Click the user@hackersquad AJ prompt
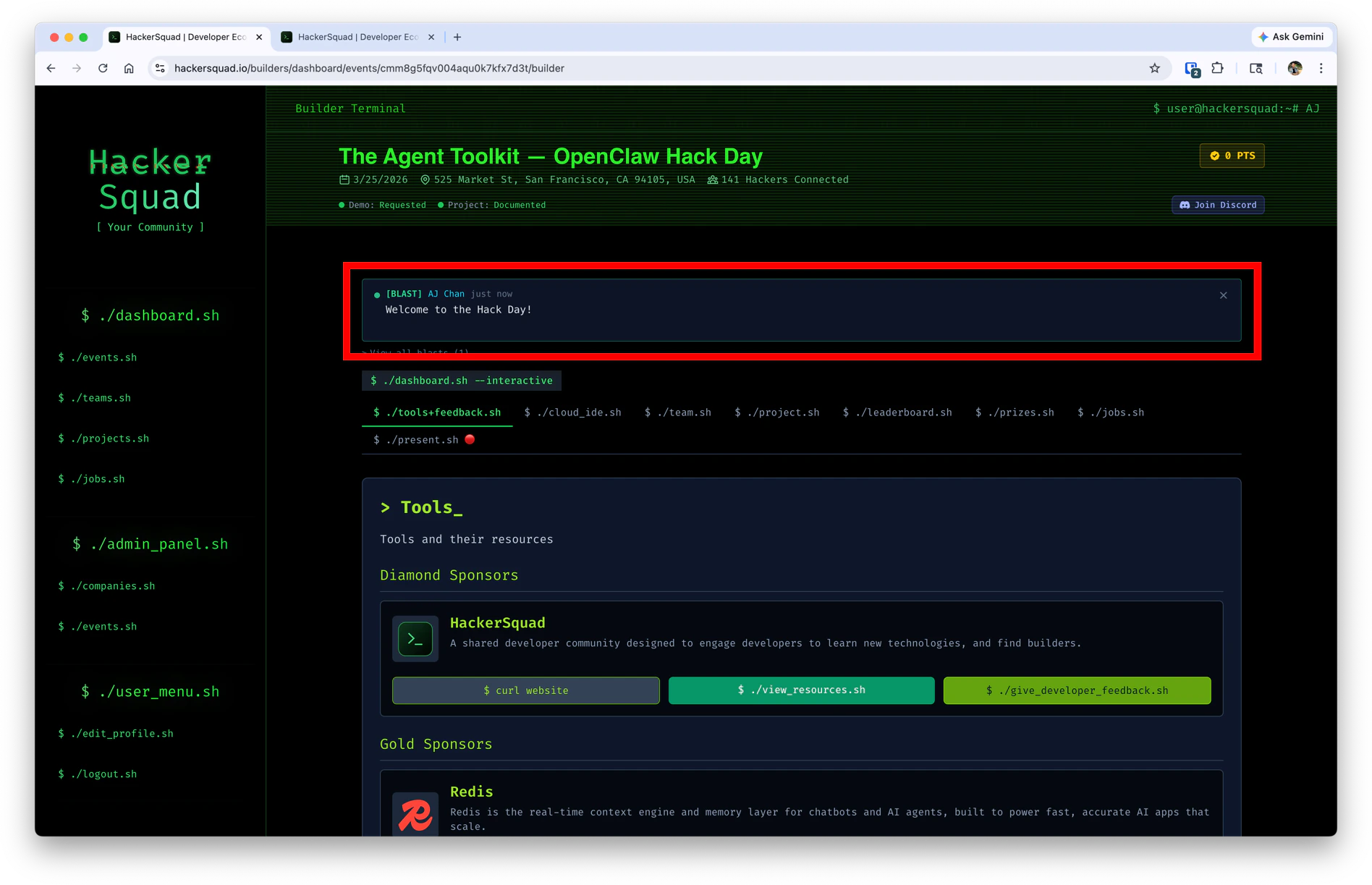This screenshot has width=1372, height=885. click(1236, 109)
